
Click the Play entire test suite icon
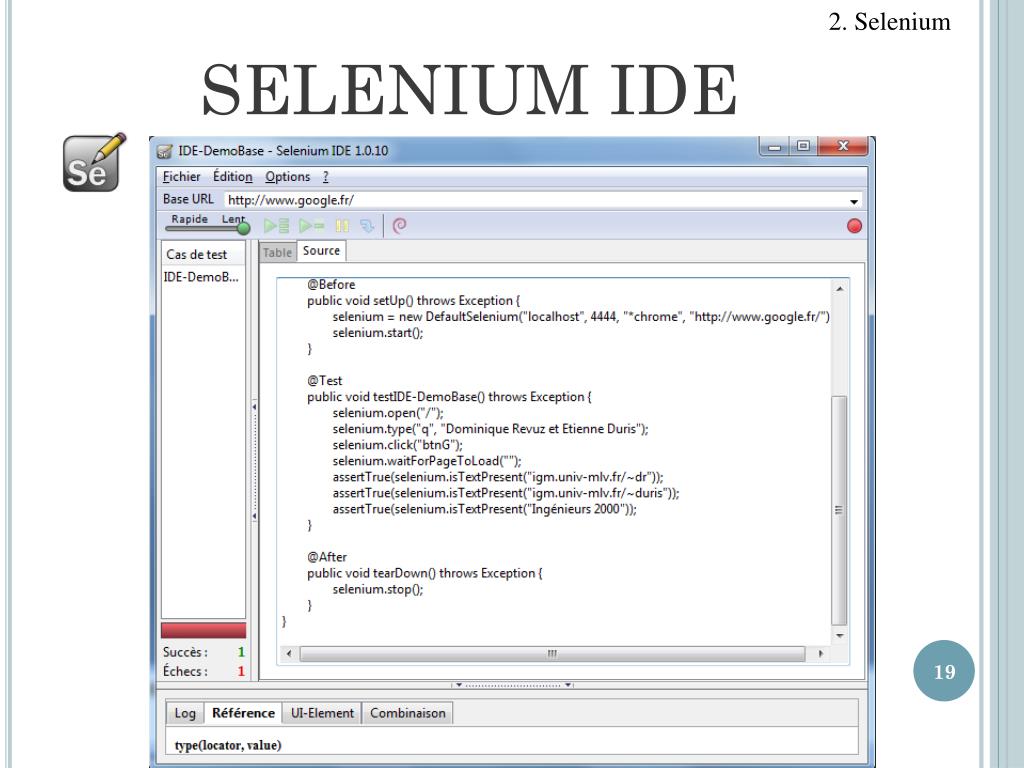tap(276, 226)
